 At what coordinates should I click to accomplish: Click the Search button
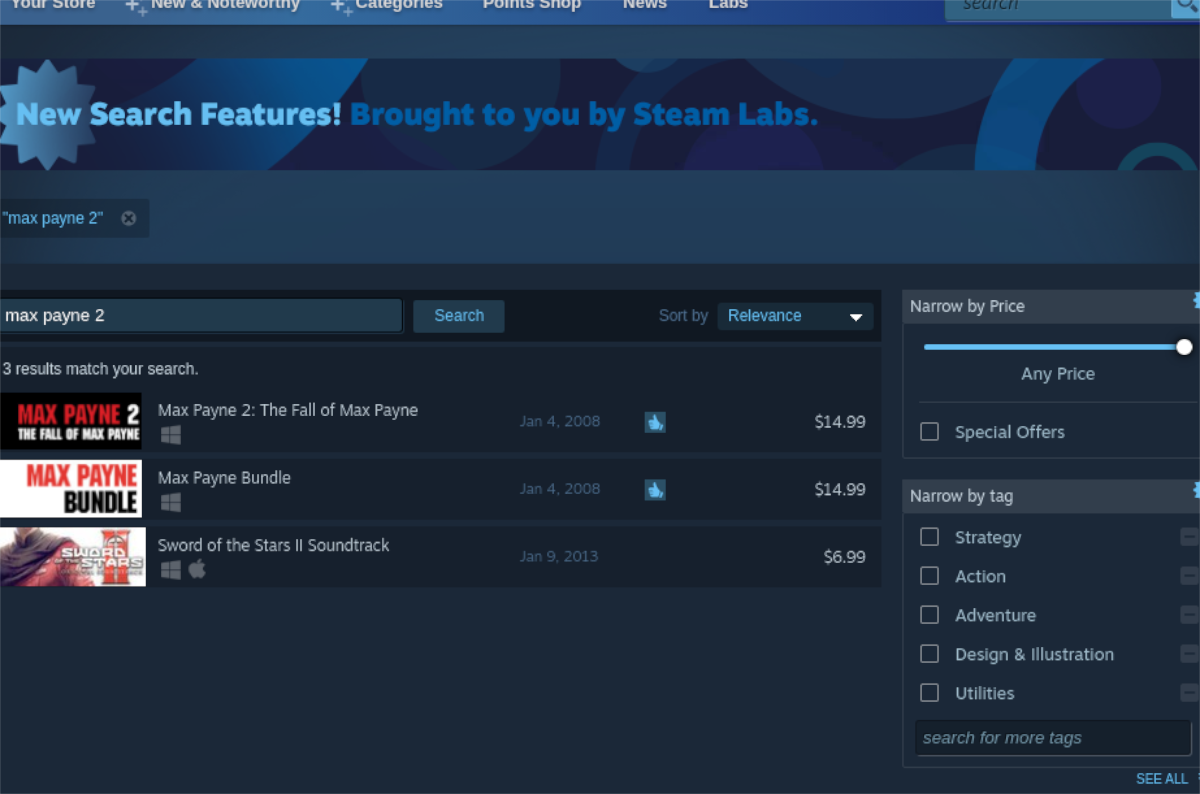point(459,316)
